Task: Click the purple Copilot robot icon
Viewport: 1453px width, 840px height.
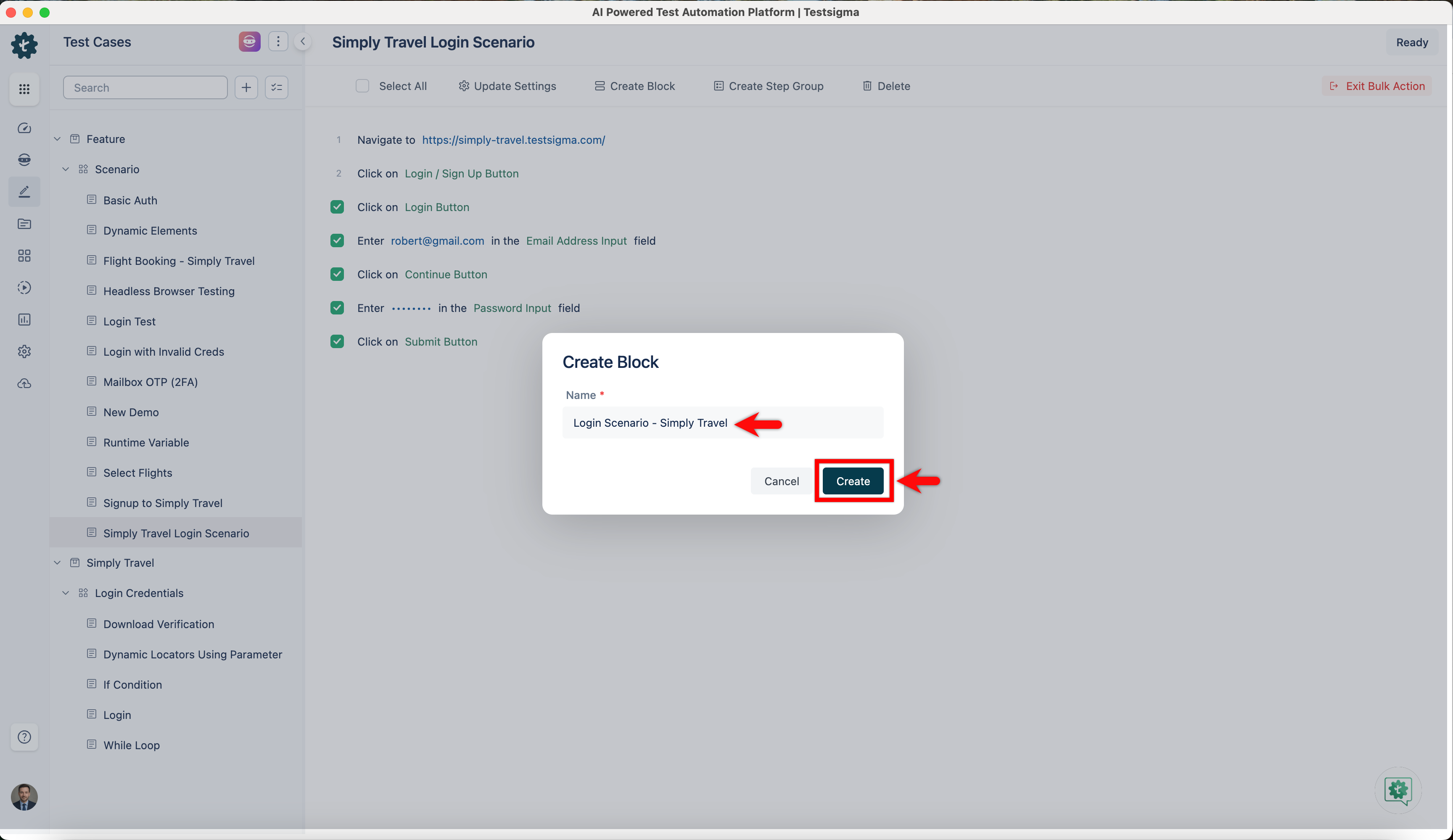Action: point(249,42)
